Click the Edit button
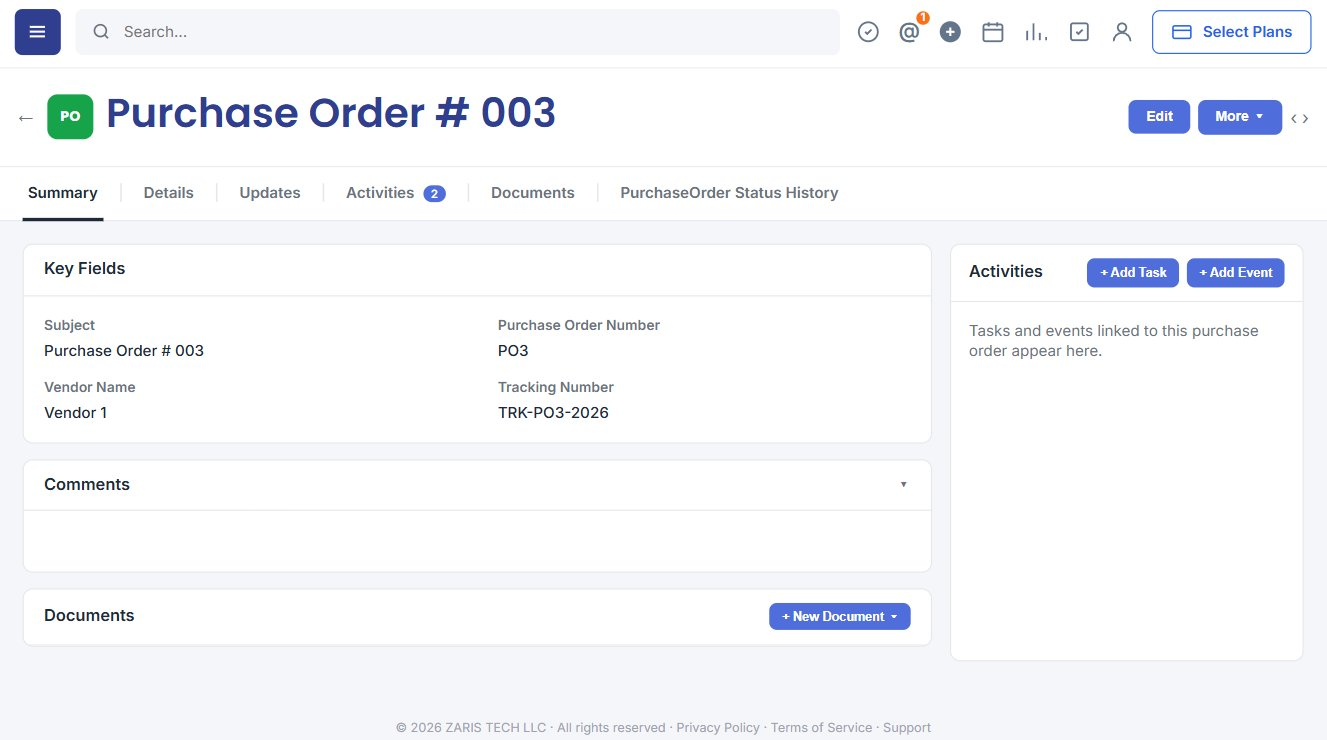 pos(1159,116)
